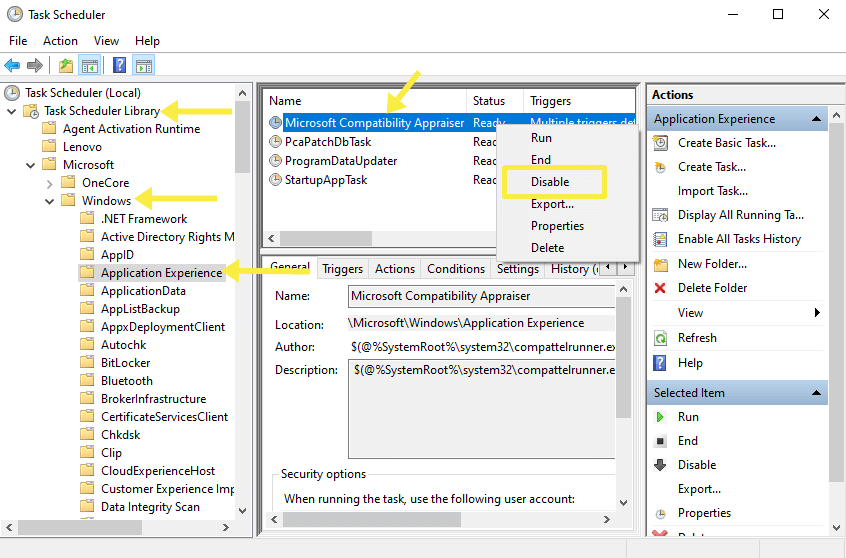Click the New Folder icon
846x558 pixels.
[660, 264]
